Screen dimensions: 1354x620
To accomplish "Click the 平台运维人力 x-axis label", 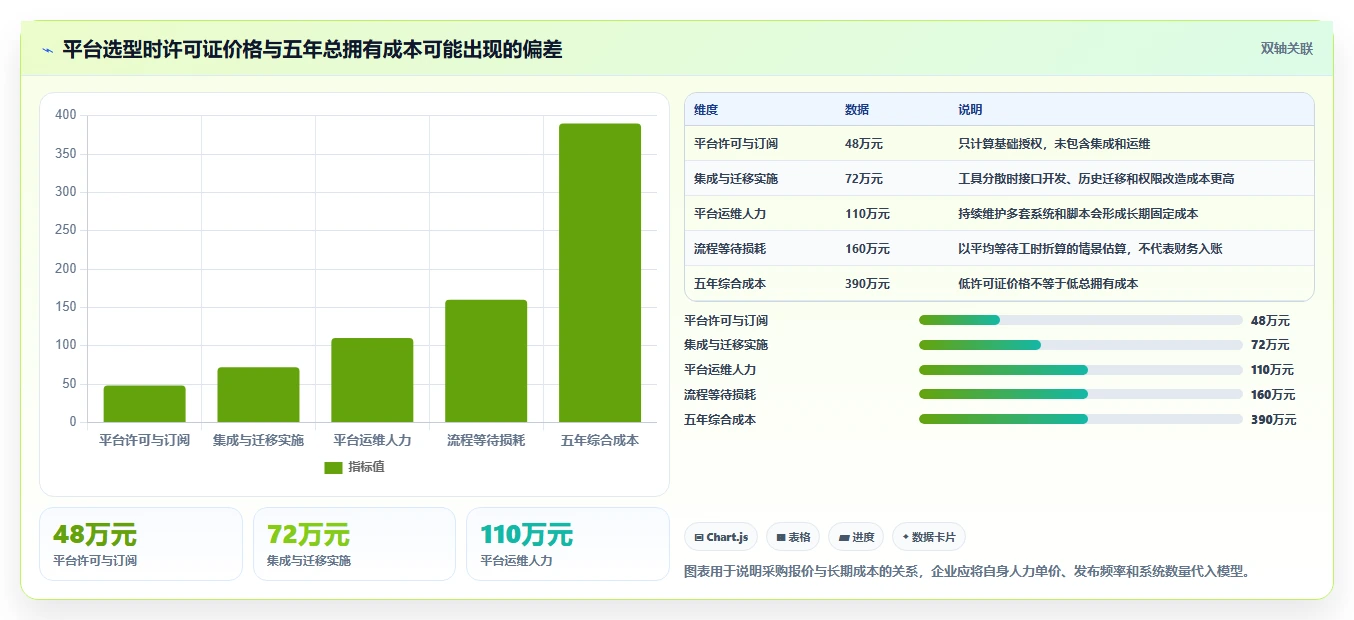I will click(x=372, y=440).
